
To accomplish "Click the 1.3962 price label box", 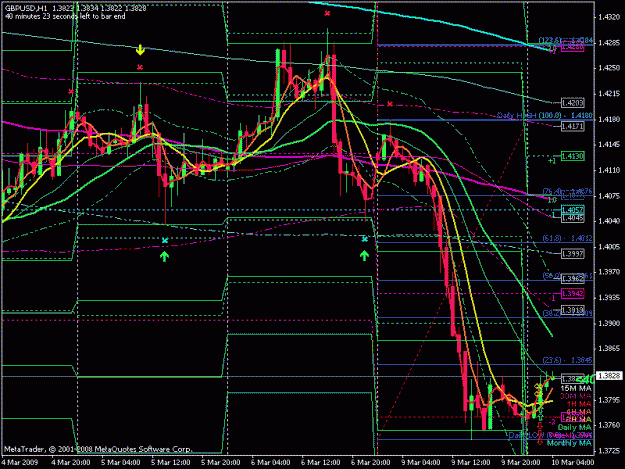I will click(573, 279).
